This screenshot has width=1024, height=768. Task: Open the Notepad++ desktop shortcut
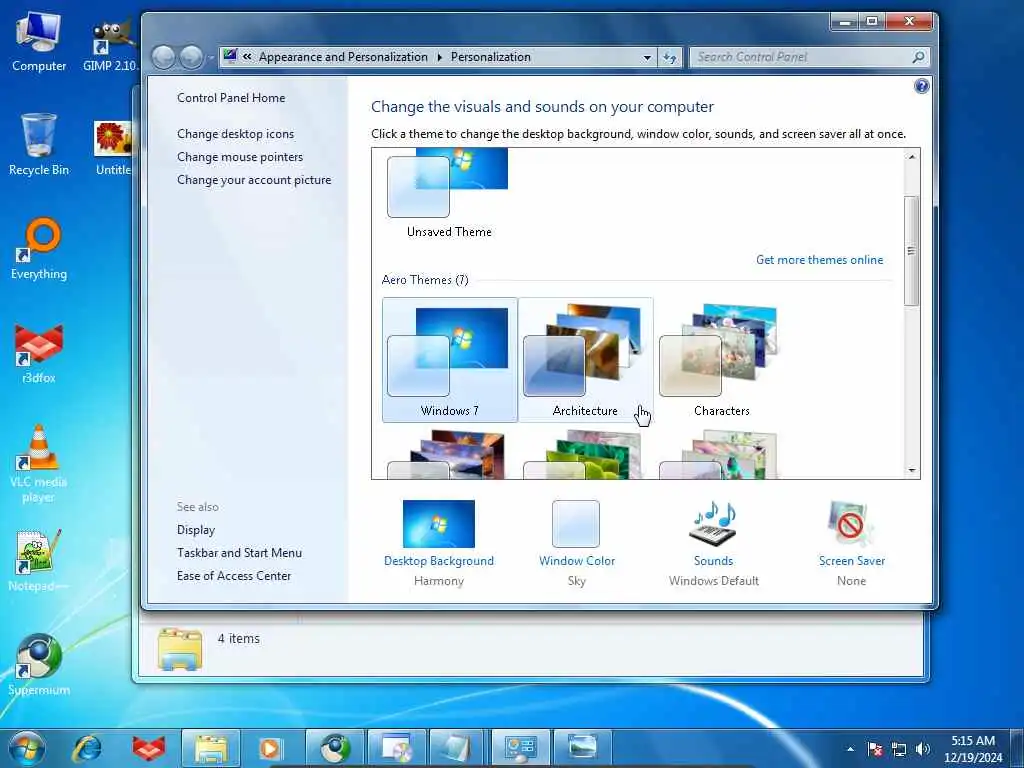click(39, 560)
